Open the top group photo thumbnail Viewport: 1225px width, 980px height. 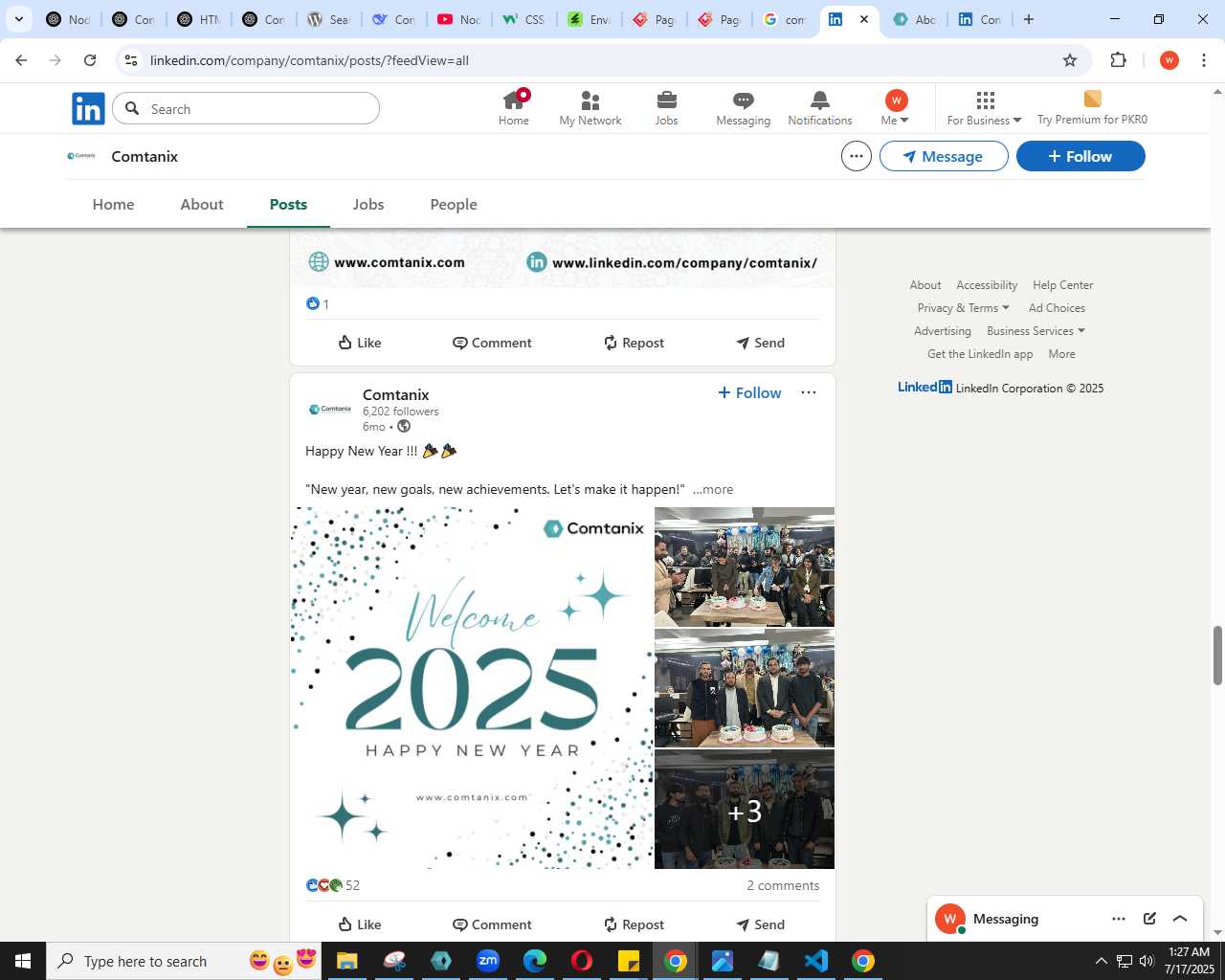coord(745,567)
